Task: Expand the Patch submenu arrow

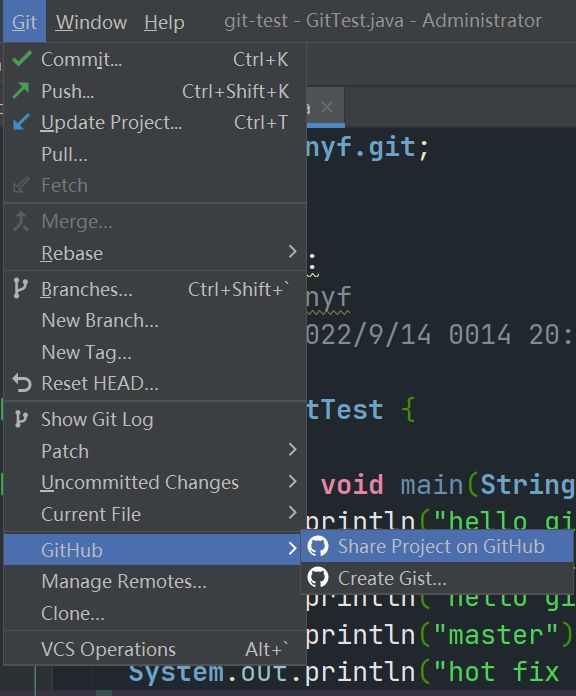Action: click(292, 450)
